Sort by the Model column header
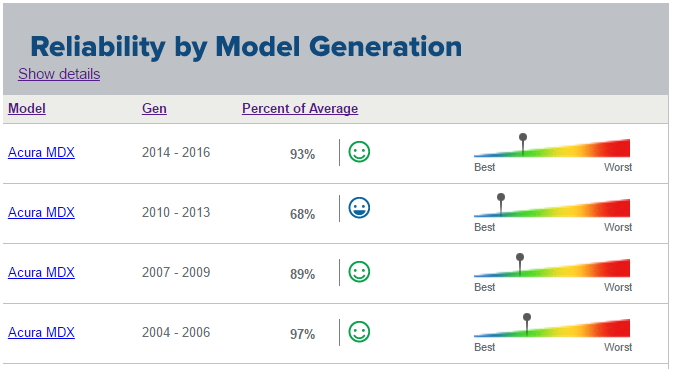 point(27,108)
